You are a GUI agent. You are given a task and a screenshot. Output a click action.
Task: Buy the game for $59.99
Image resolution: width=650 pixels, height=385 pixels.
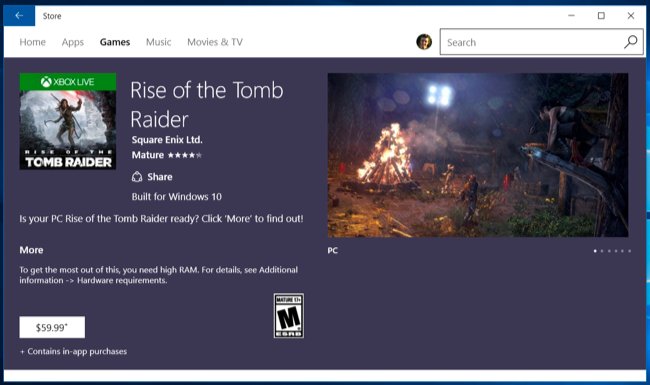[x=52, y=327]
